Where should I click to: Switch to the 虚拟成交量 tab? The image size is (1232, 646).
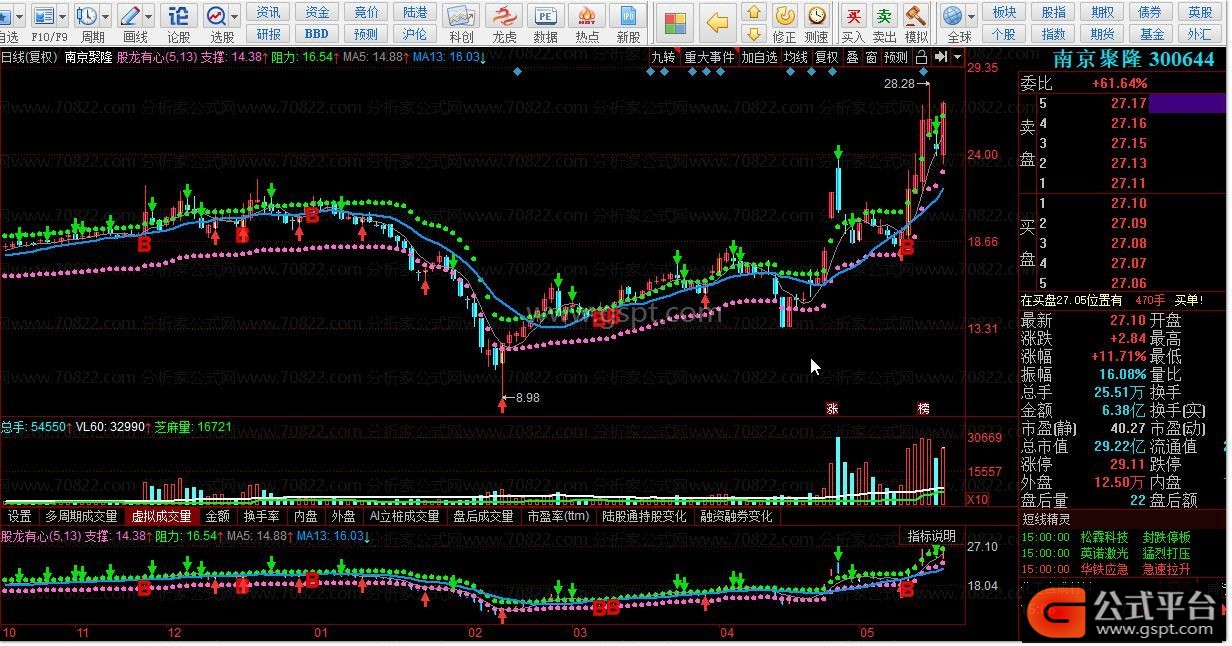tap(161, 517)
